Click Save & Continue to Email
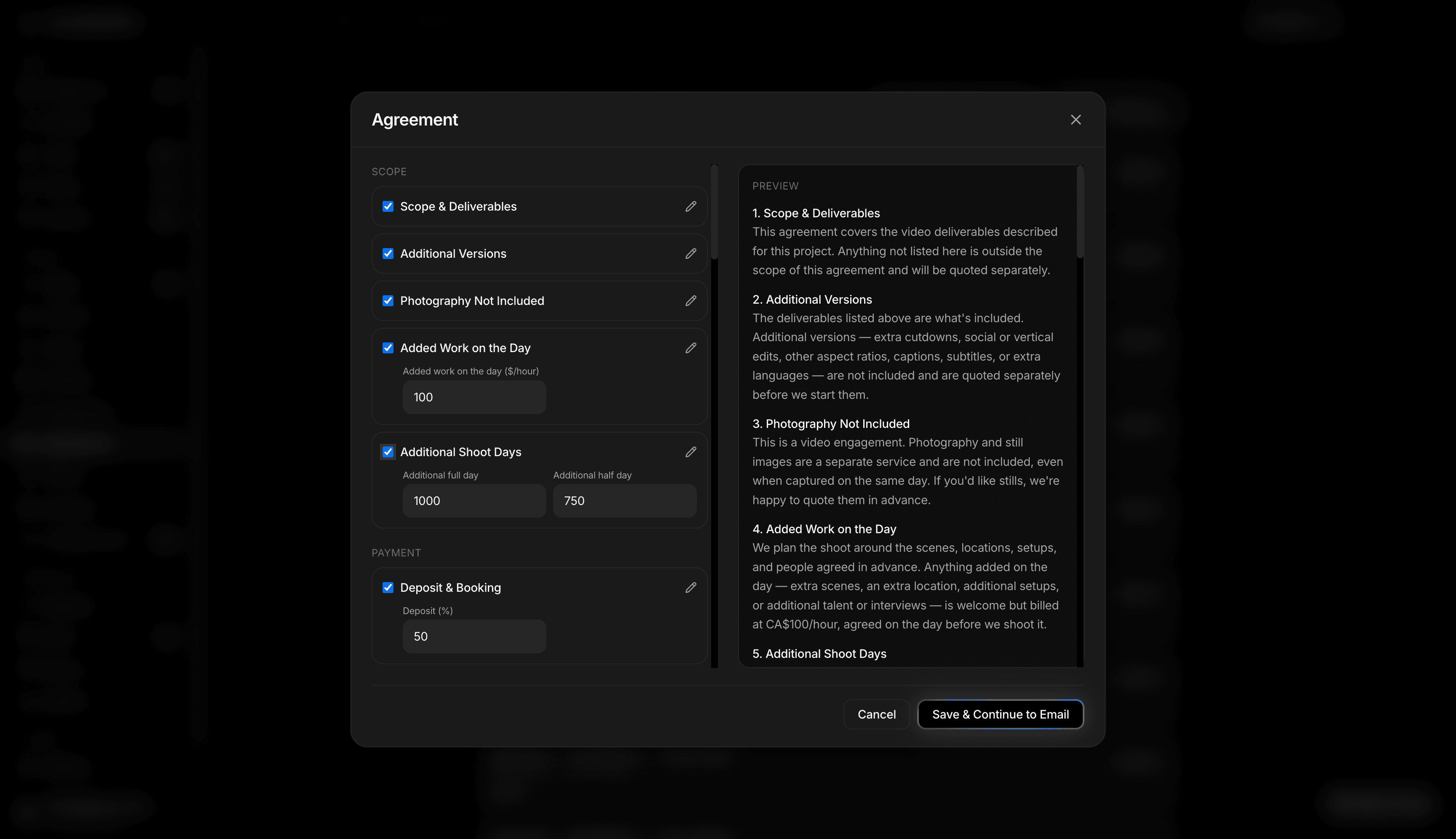This screenshot has width=1456, height=839. coord(1001,714)
